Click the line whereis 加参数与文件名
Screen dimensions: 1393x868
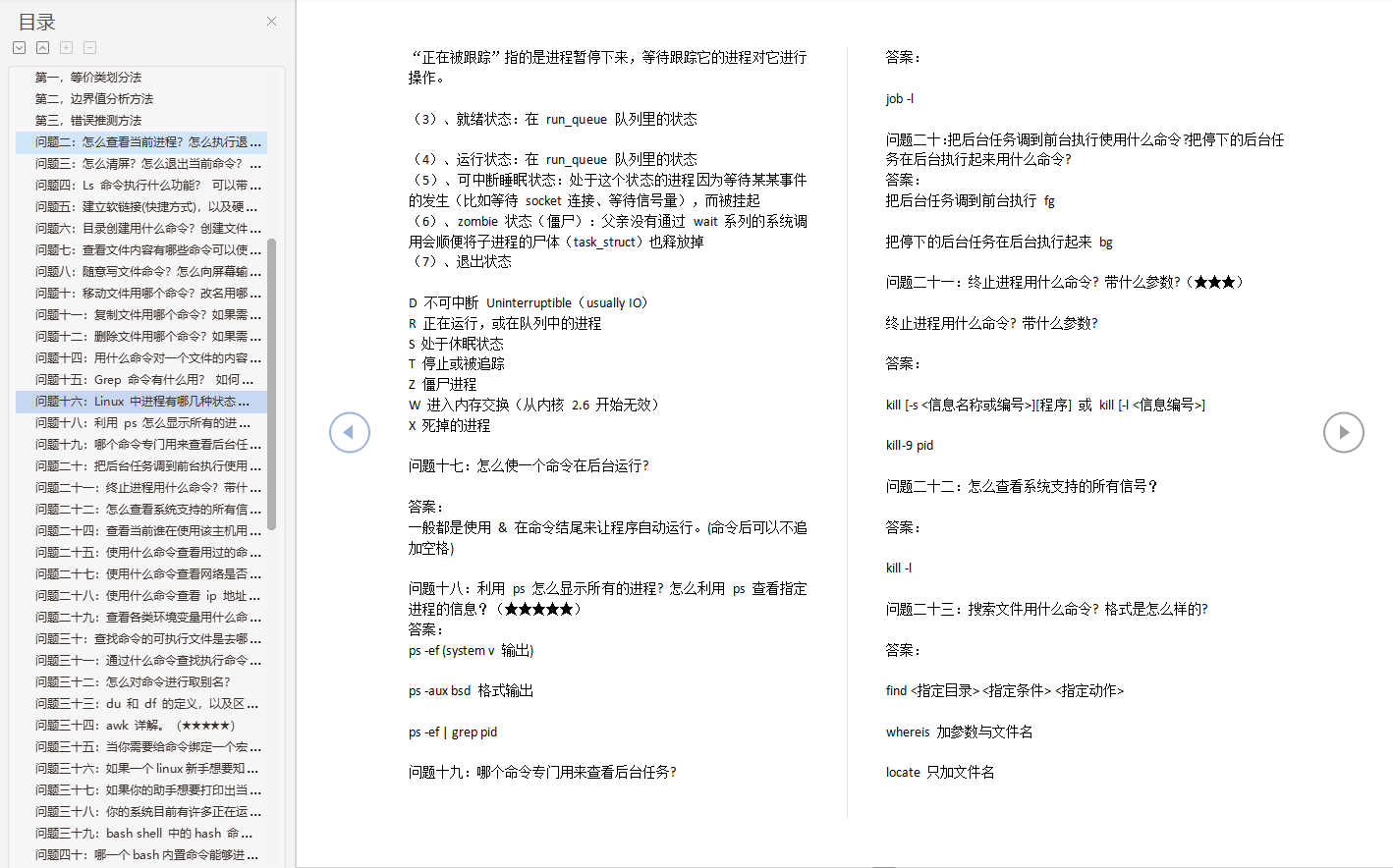pyautogui.click(x=959, y=732)
